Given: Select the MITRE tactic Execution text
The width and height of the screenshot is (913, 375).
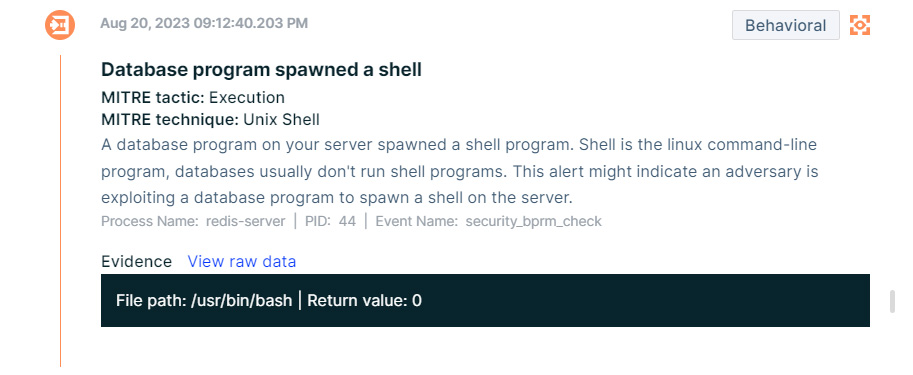Looking at the screenshot, I should pyautogui.click(x=247, y=97).
